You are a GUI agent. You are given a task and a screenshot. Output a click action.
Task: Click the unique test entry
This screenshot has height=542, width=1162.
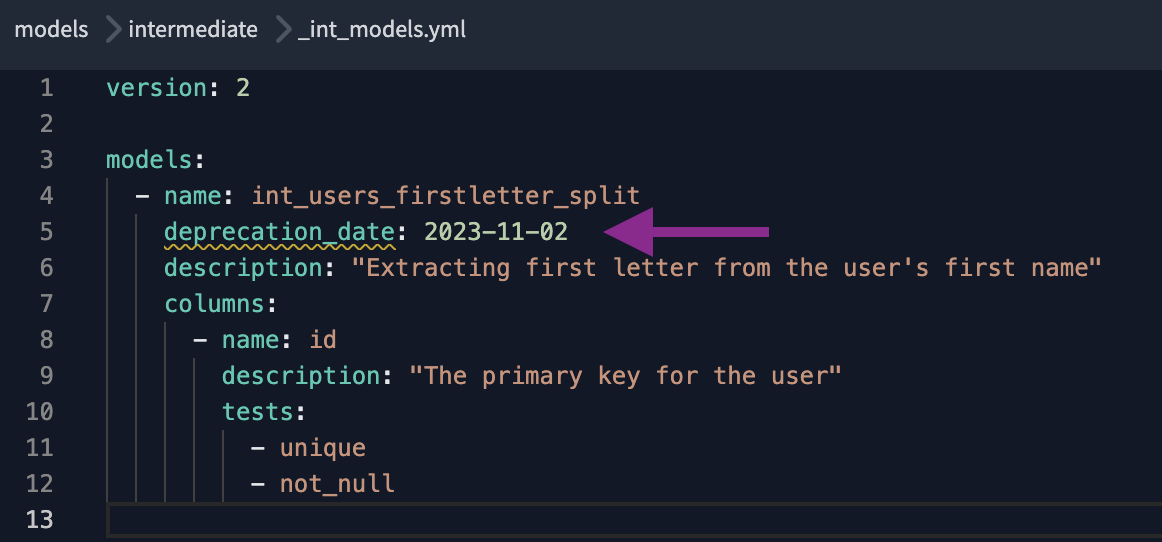point(322,448)
